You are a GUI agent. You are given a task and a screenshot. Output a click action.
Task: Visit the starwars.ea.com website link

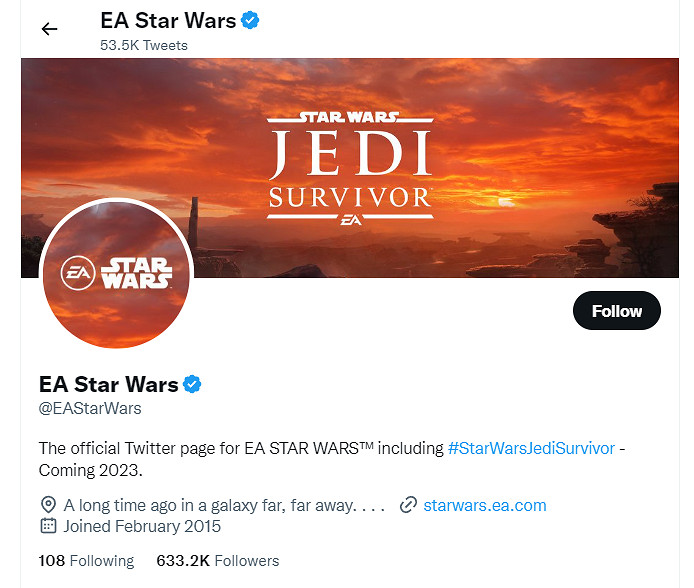pyautogui.click(x=485, y=505)
